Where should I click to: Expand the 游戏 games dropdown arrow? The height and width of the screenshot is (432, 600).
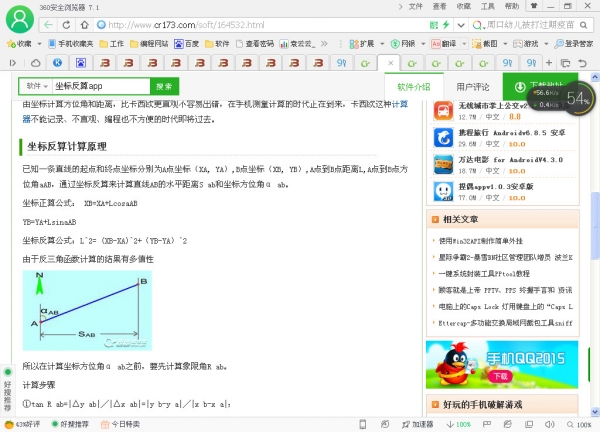point(546,44)
